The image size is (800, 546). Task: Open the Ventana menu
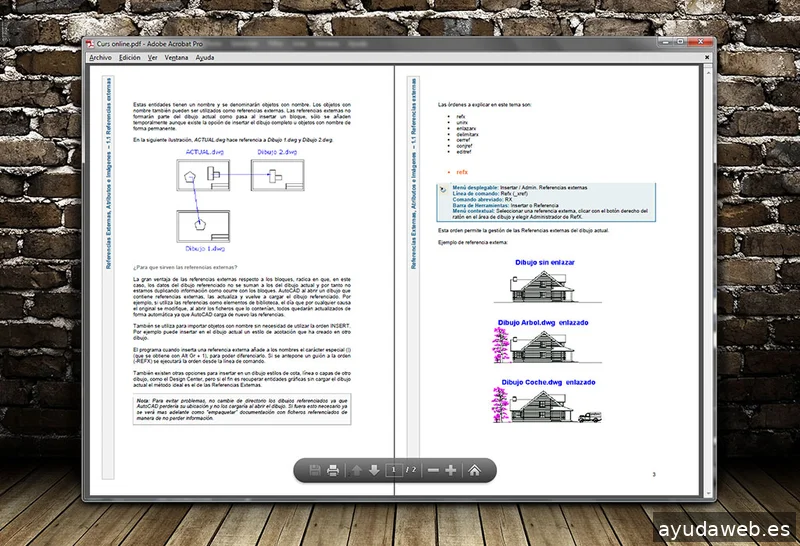click(x=177, y=58)
